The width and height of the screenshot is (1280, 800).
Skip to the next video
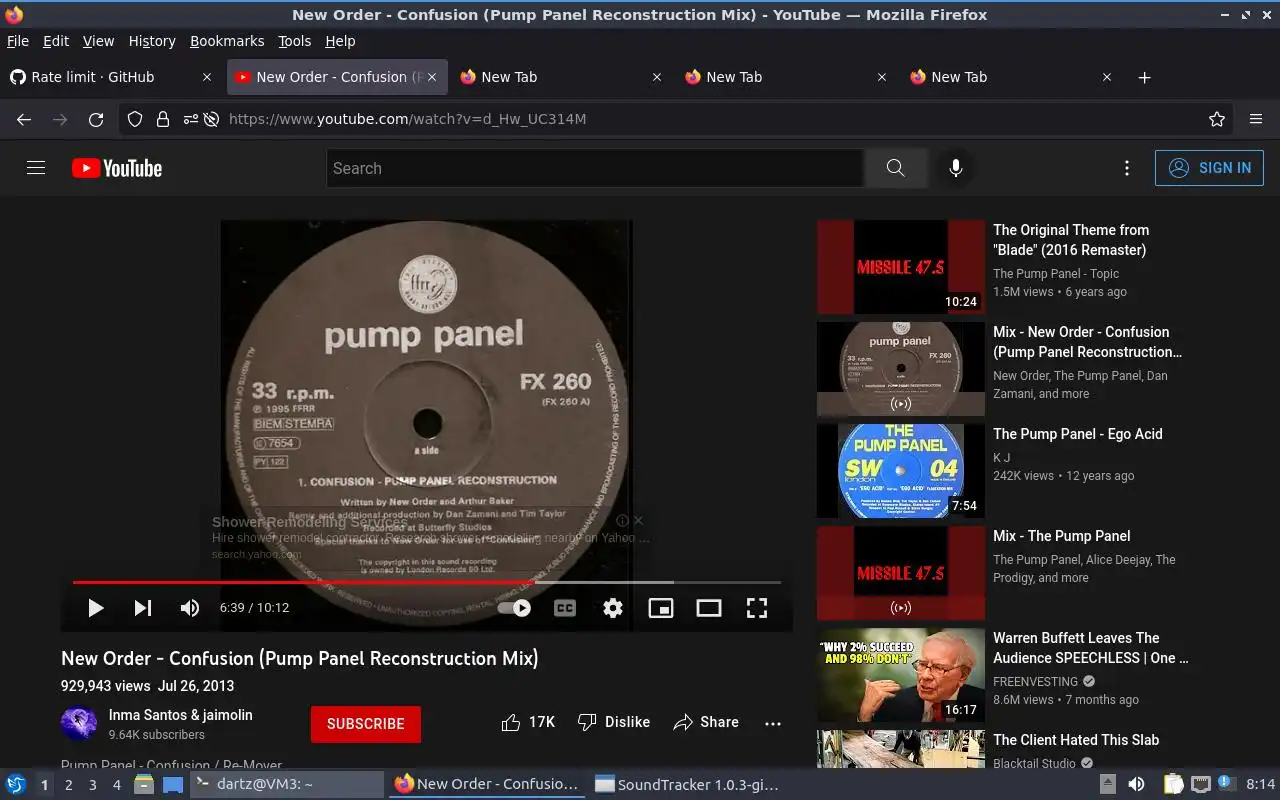click(x=143, y=608)
